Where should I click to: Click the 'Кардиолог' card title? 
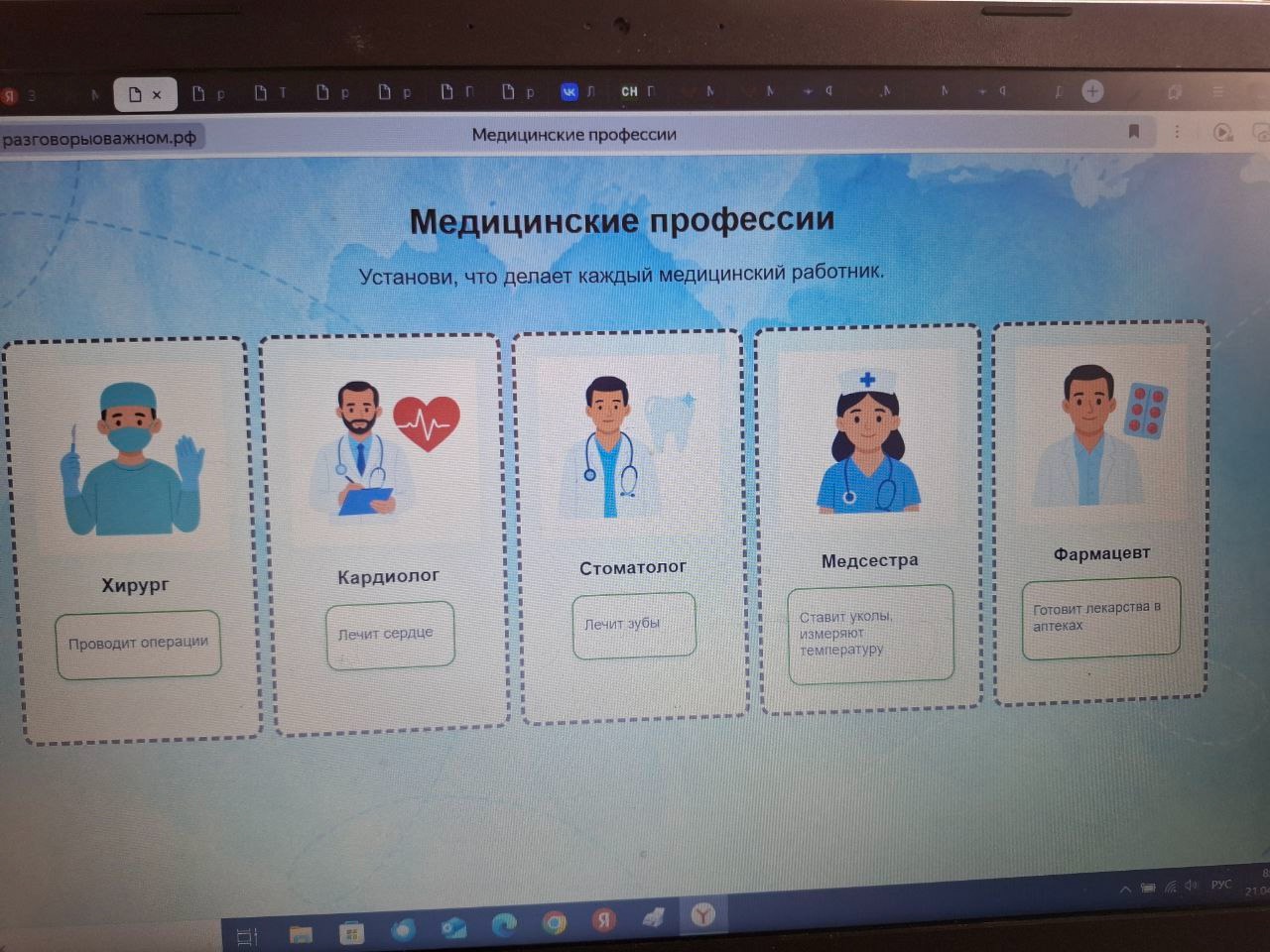388,576
